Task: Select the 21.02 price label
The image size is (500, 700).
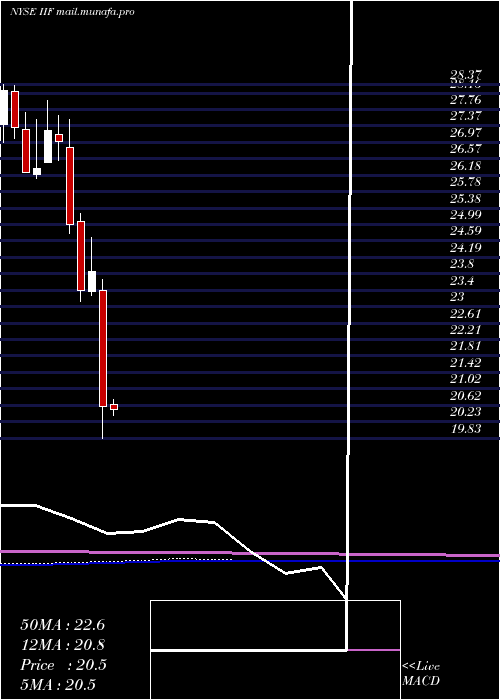Action: coord(465,379)
